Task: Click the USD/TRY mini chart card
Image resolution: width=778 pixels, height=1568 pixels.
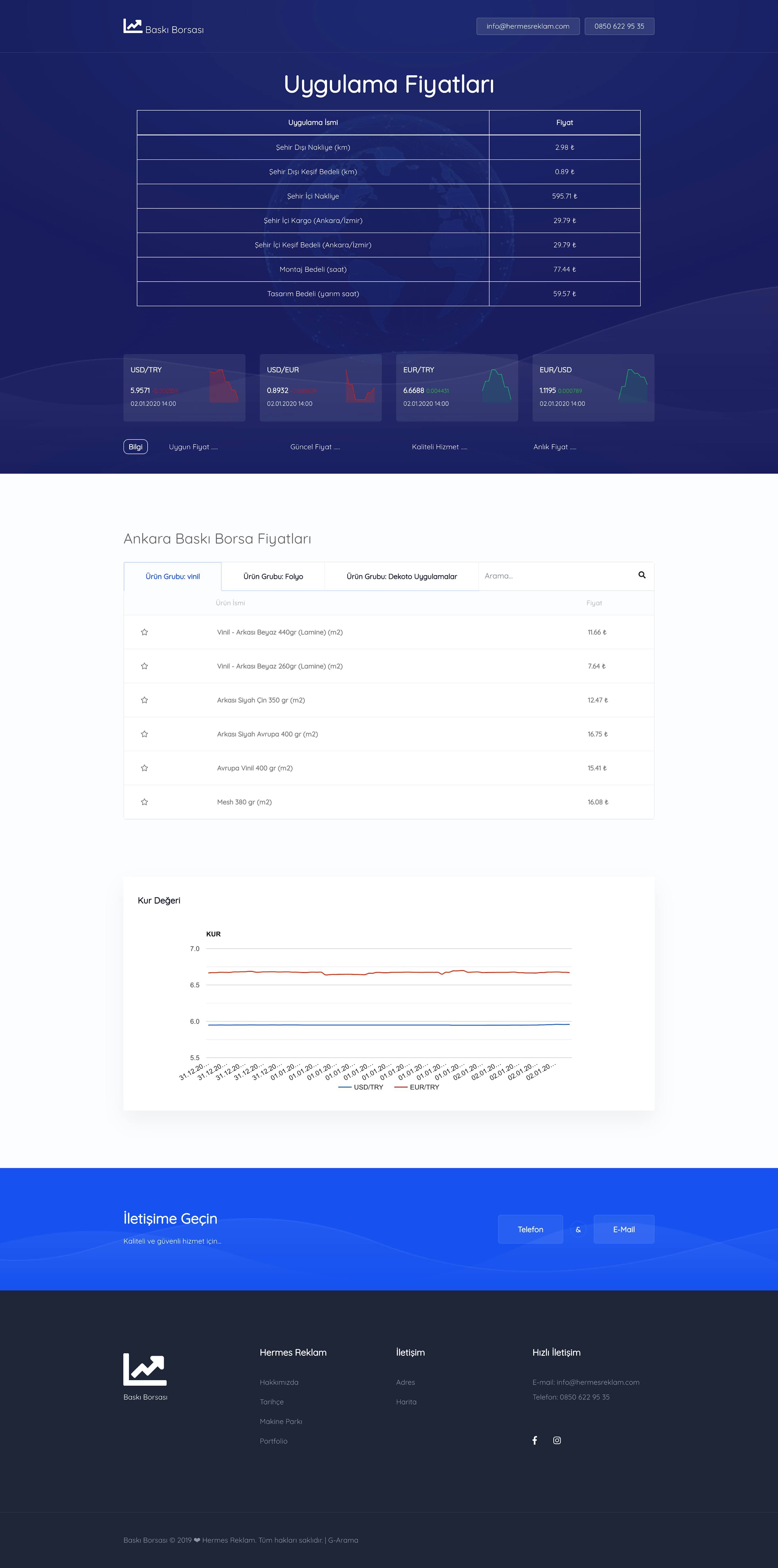Action: click(184, 388)
